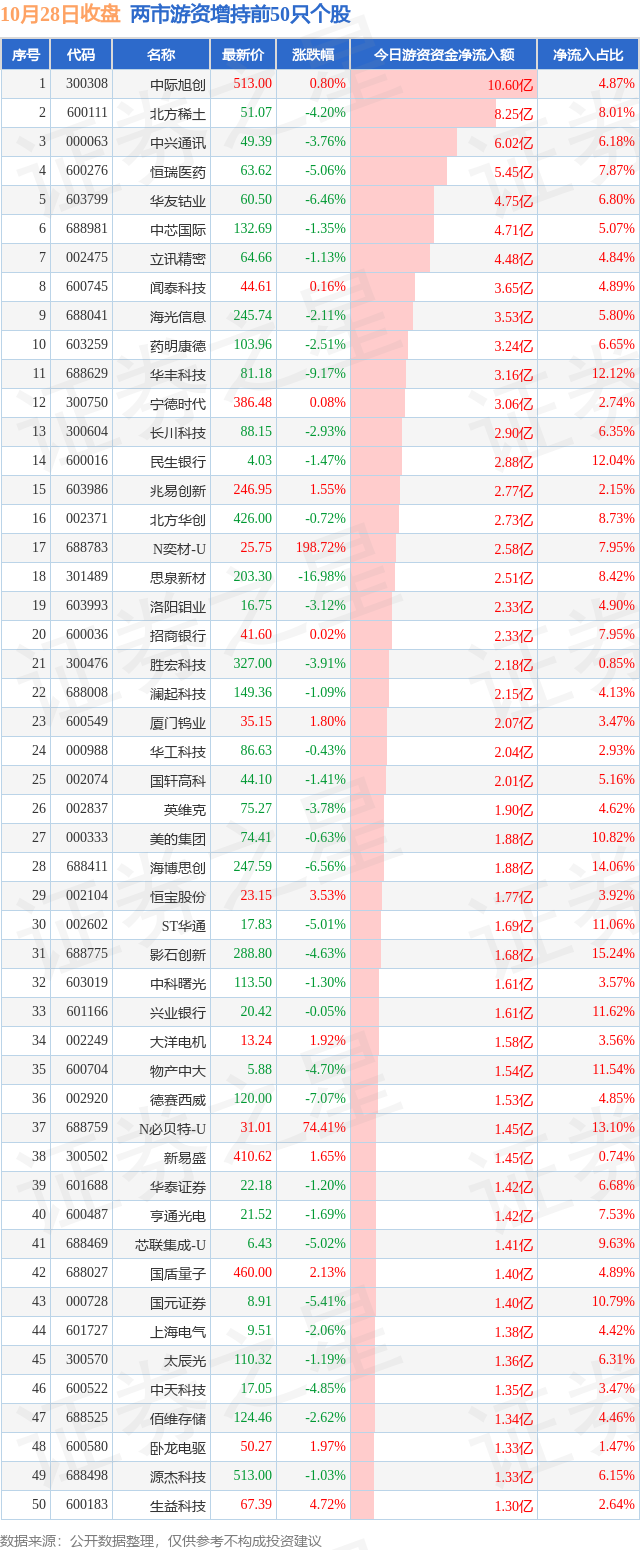Select stock name 国轩高科
The image size is (640, 1550).
(x=178, y=781)
